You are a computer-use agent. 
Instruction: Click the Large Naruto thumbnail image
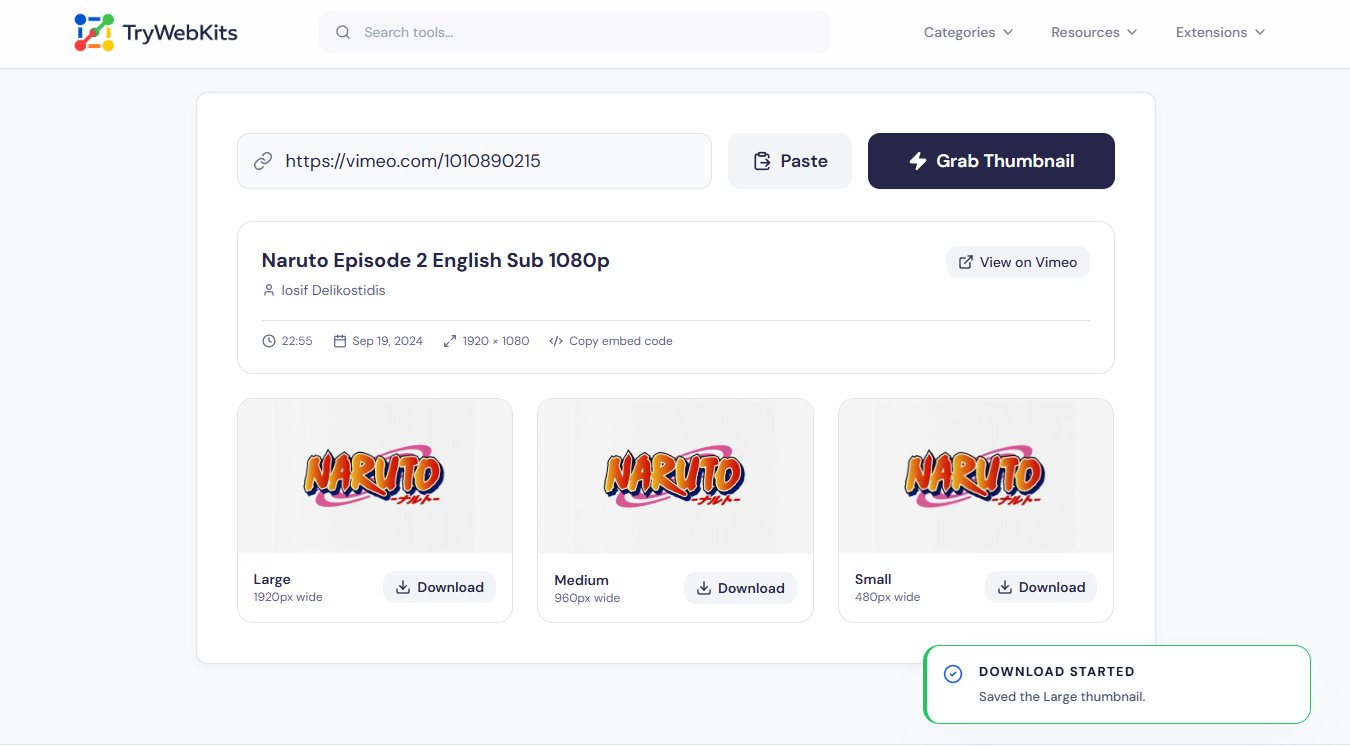[375, 476]
